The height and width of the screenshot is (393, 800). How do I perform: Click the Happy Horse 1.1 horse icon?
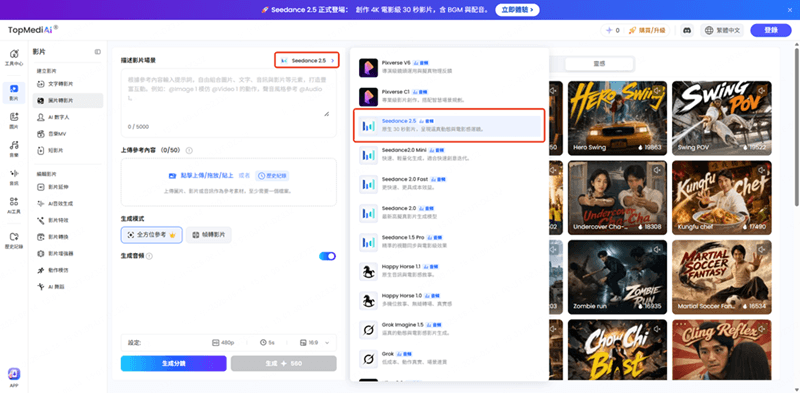[368, 272]
